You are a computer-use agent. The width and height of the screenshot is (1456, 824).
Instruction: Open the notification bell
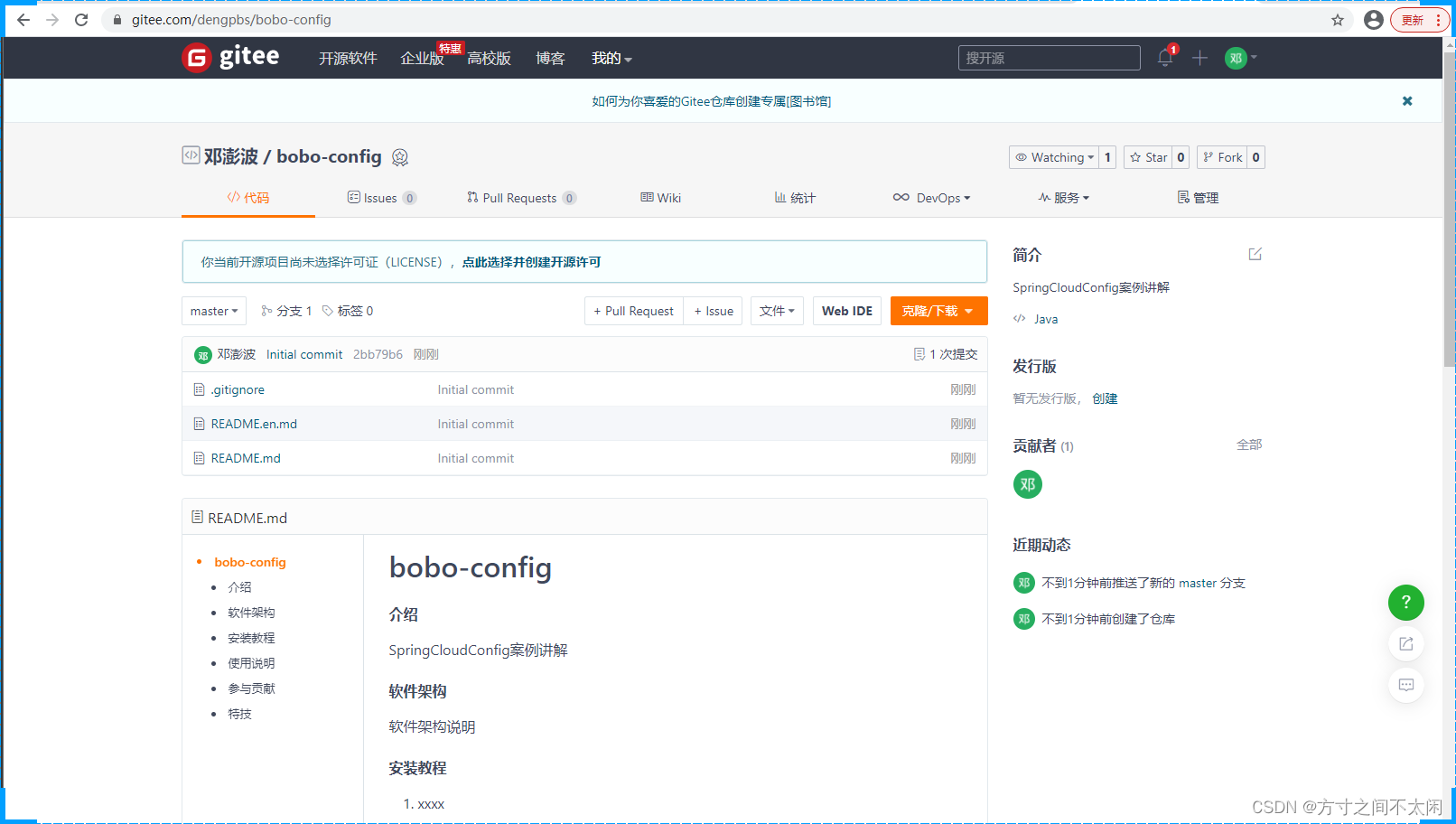tap(1165, 58)
